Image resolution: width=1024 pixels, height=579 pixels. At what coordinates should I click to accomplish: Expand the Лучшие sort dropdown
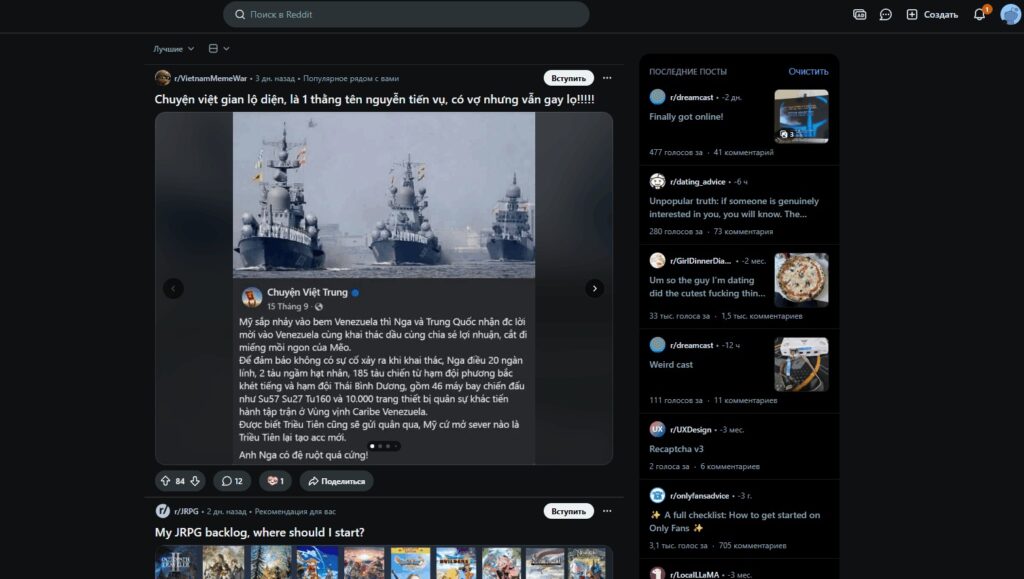click(174, 49)
